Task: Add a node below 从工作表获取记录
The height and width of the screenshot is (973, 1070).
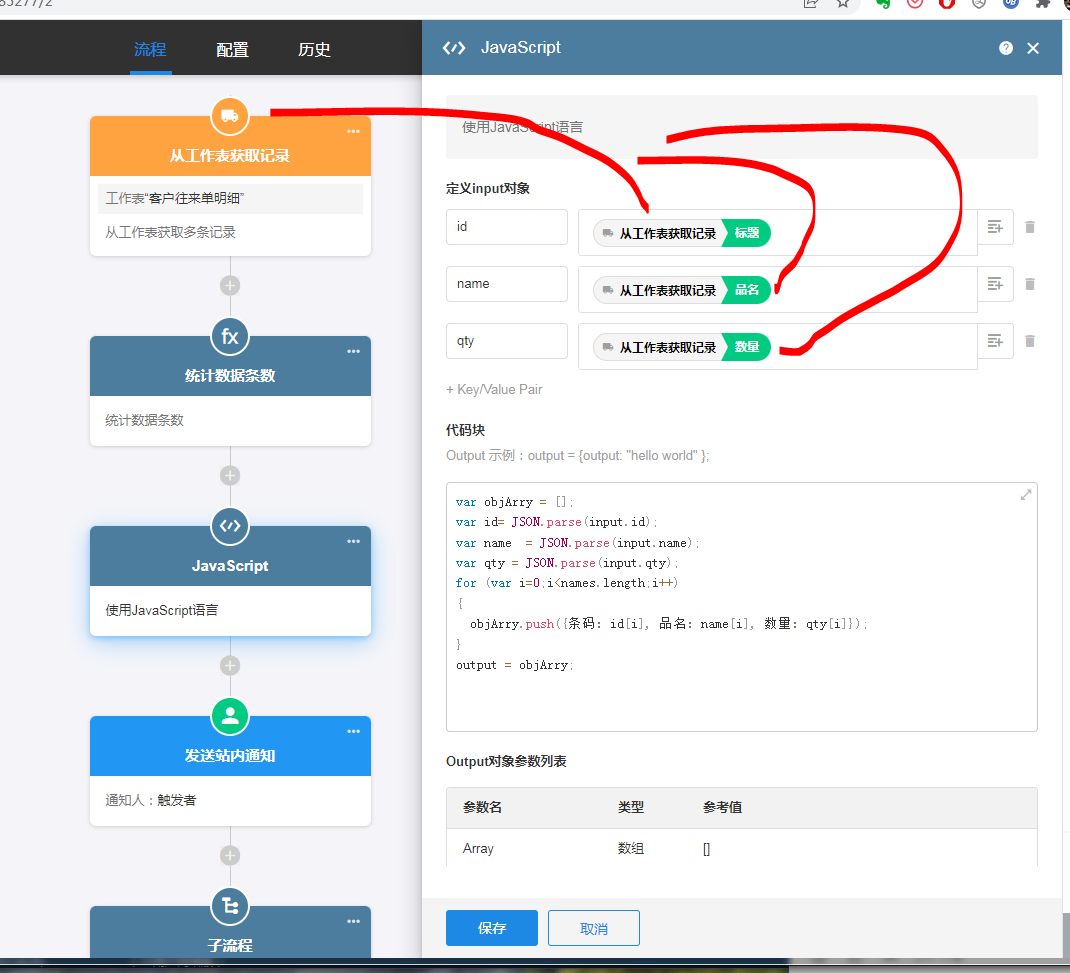Action: point(230,285)
